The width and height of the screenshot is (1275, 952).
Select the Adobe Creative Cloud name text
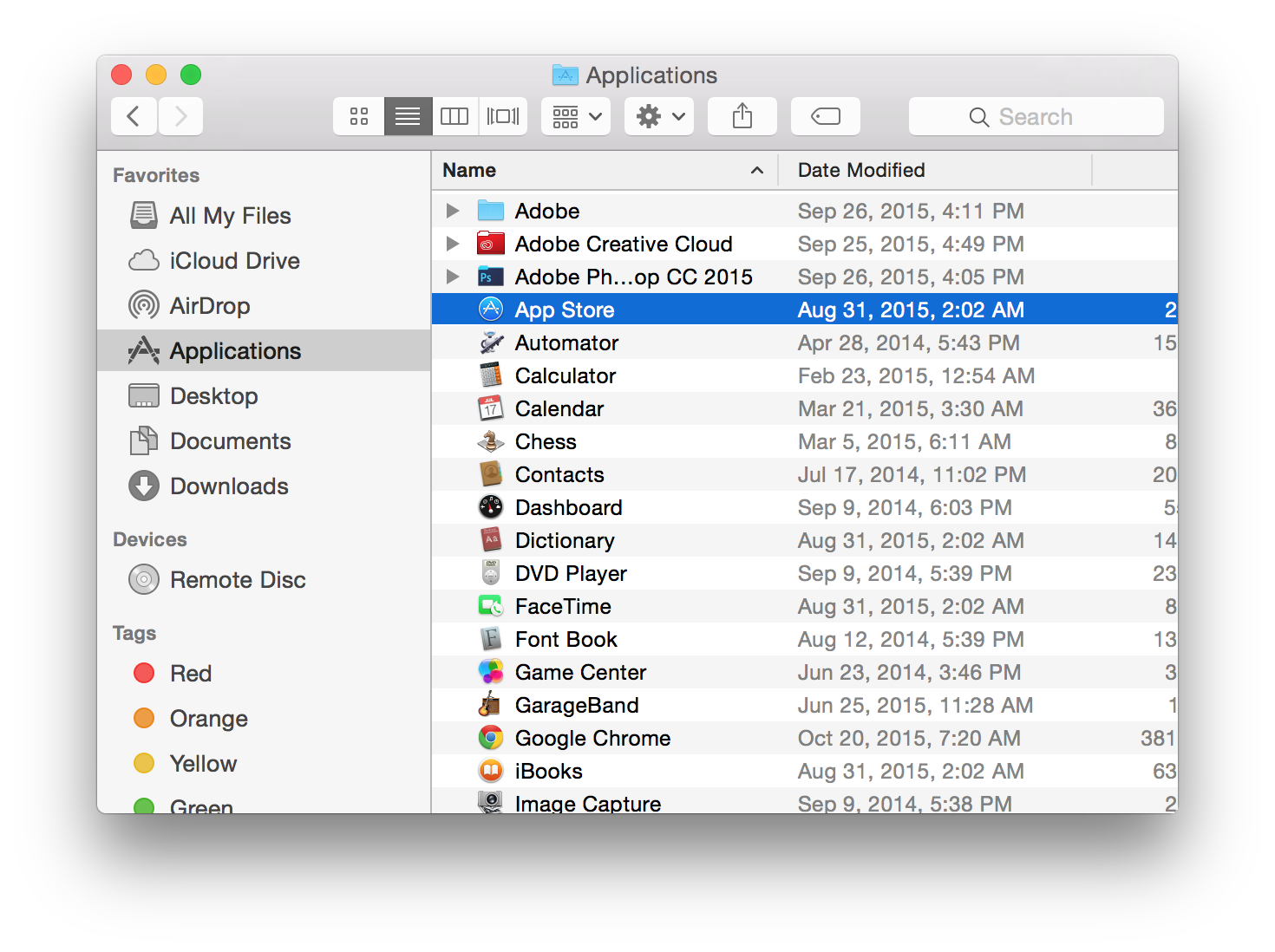[x=624, y=244]
